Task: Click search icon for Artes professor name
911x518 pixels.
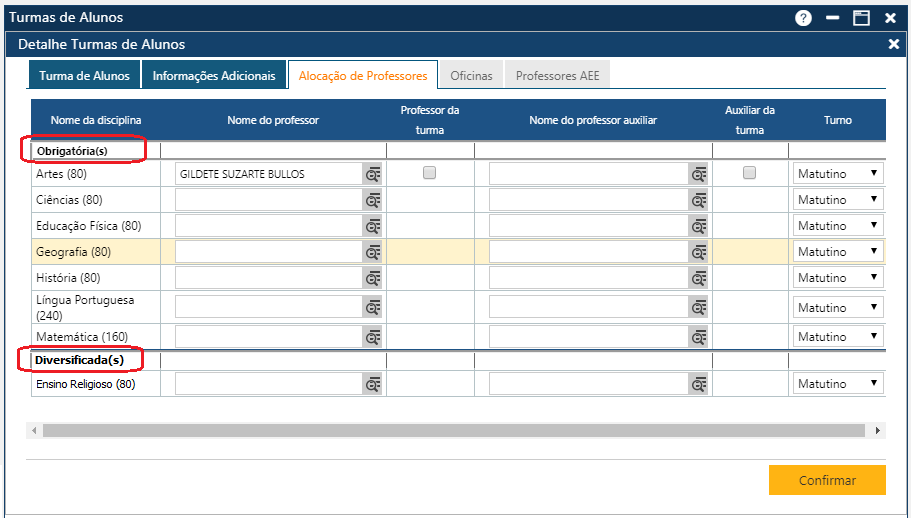Action: 372,174
